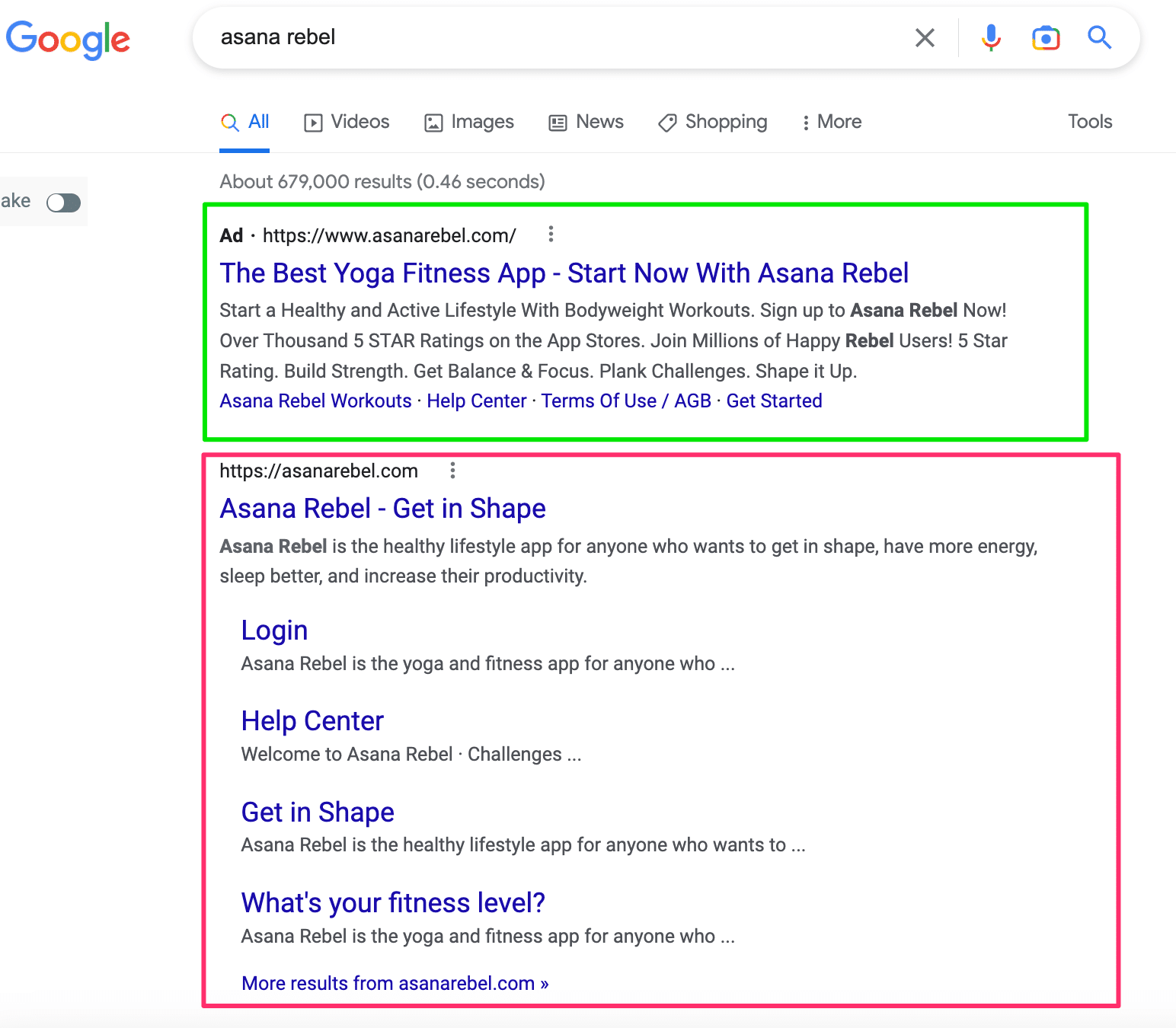Open the Help Center sitelink
1176x1028 pixels.
312,720
